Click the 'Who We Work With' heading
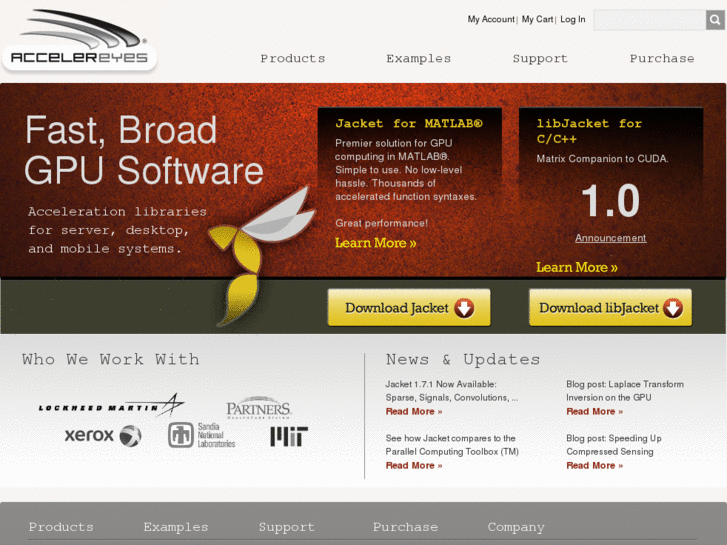This screenshot has height=545, width=727. pos(110,359)
